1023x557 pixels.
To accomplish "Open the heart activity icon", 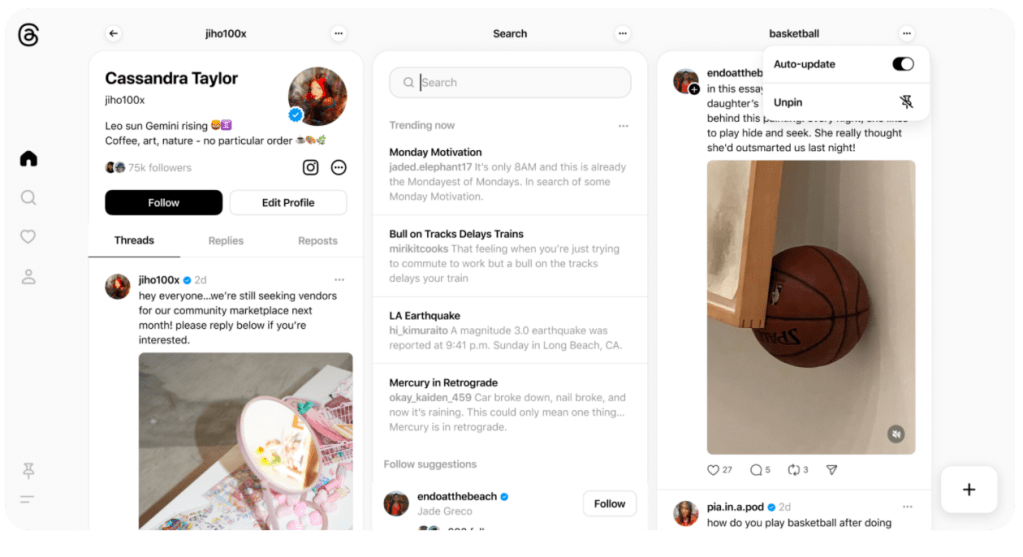I will pyautogui.click(x=28, y=237).
